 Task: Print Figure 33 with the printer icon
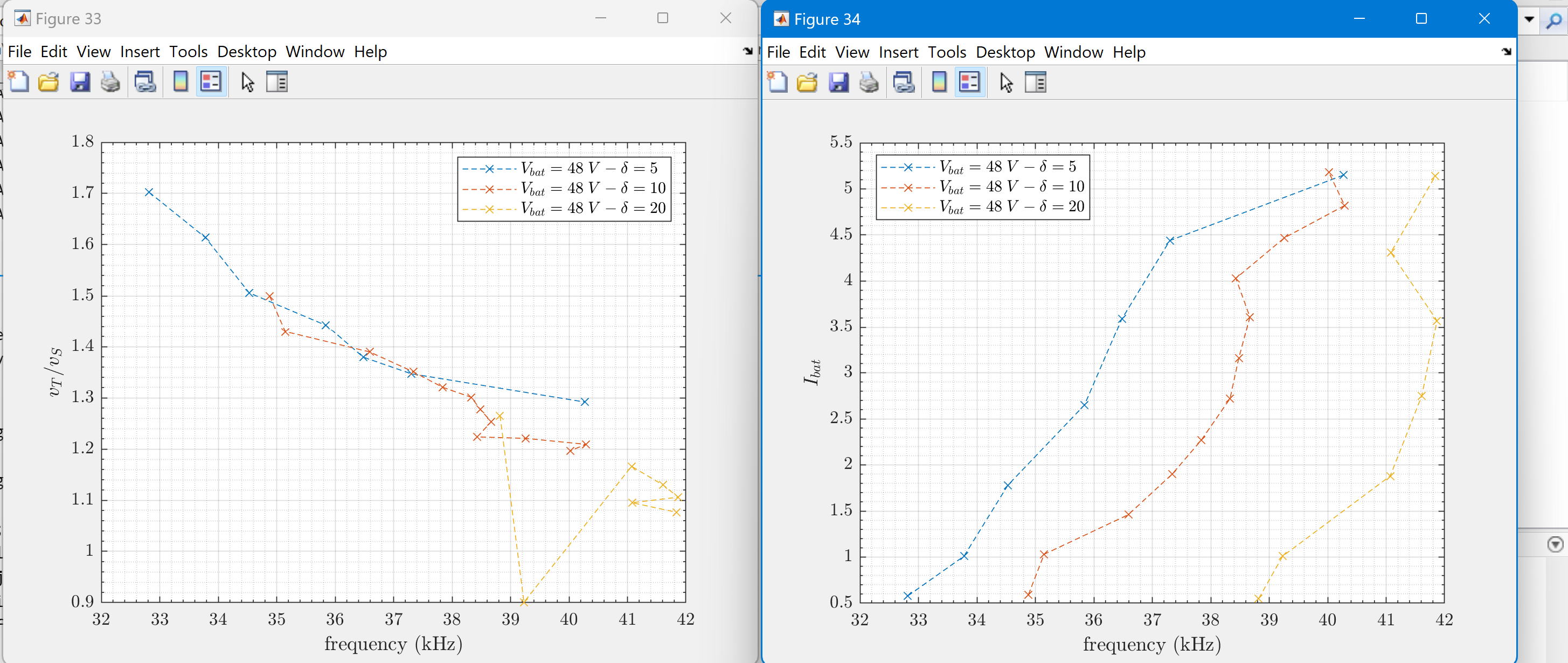pyautogui.click(x=110, y=81)
